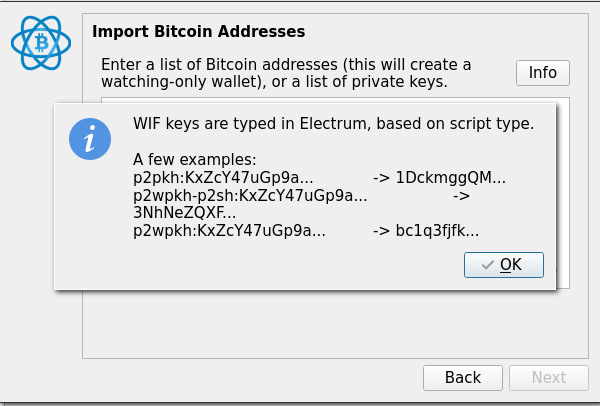Click the 3NhNeZQXF... example address
Viewport: 600px width, 406px height.
[x=185, y=213]
